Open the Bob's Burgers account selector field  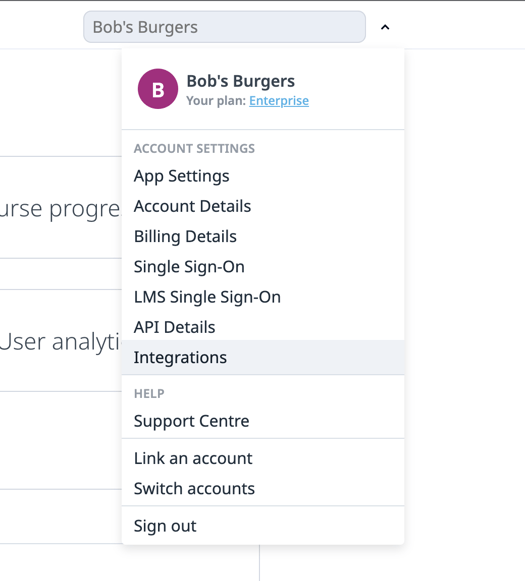point(225,27)
